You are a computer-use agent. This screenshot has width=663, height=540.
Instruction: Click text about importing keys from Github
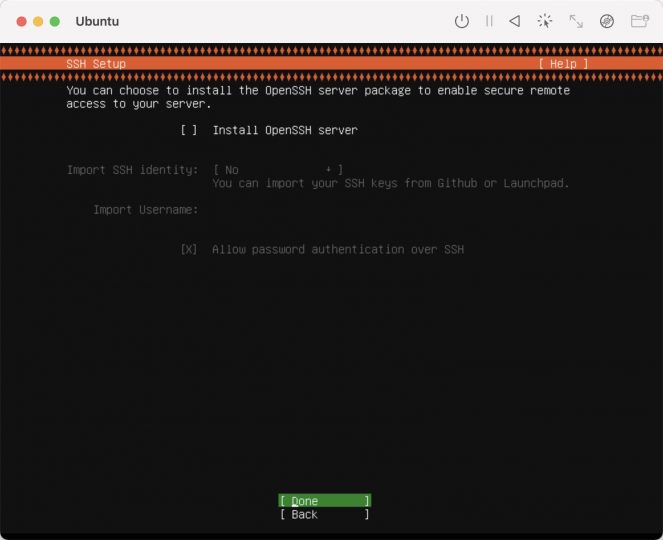[x=391, y=183]
